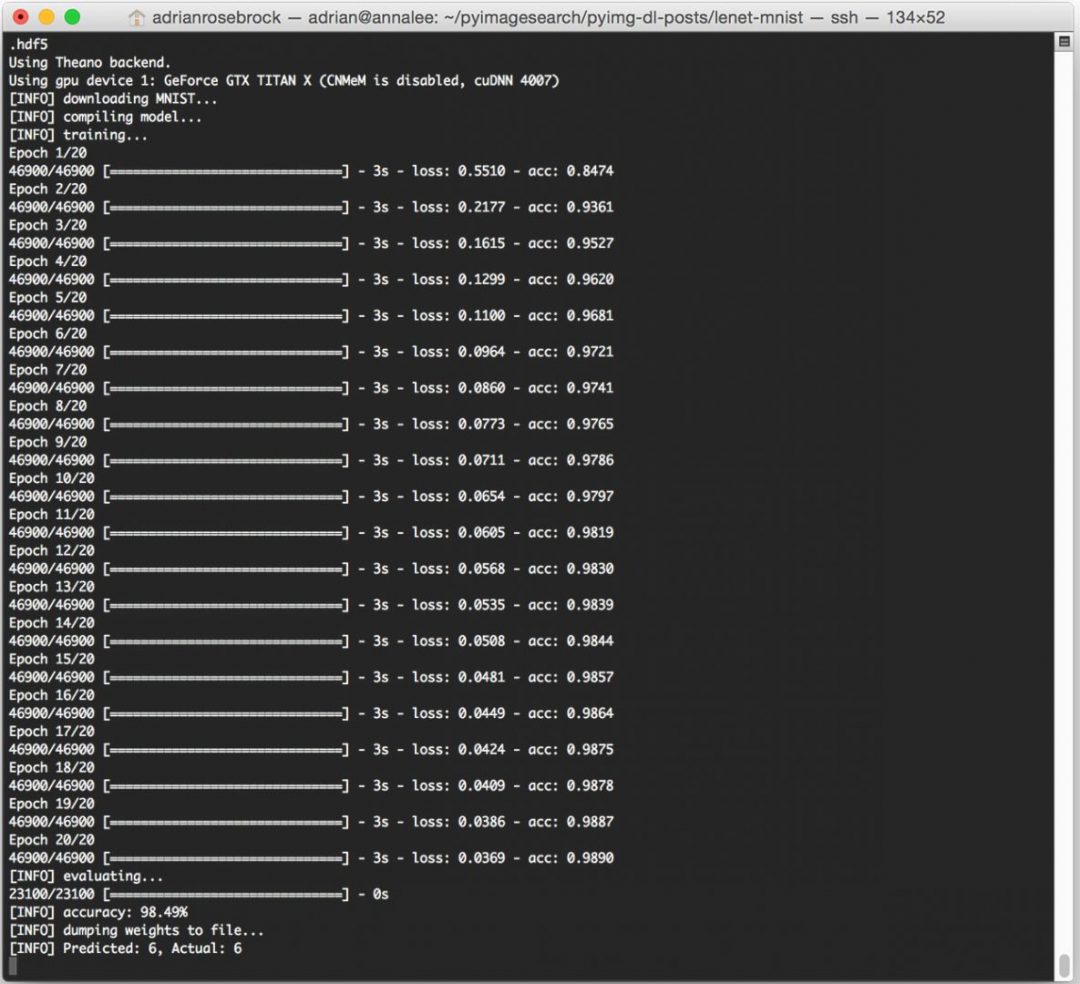Click 'Epoch 5/20' text
Viewport: 1080px width, 984px height.
pyautogui.click(x=48, y=297)
